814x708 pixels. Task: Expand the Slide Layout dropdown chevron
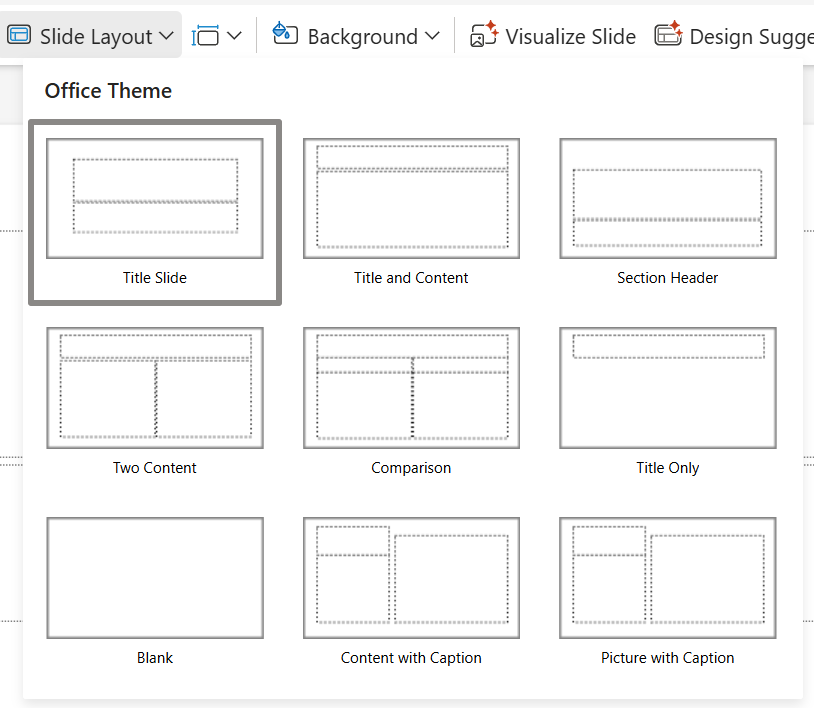pos(166,36)
